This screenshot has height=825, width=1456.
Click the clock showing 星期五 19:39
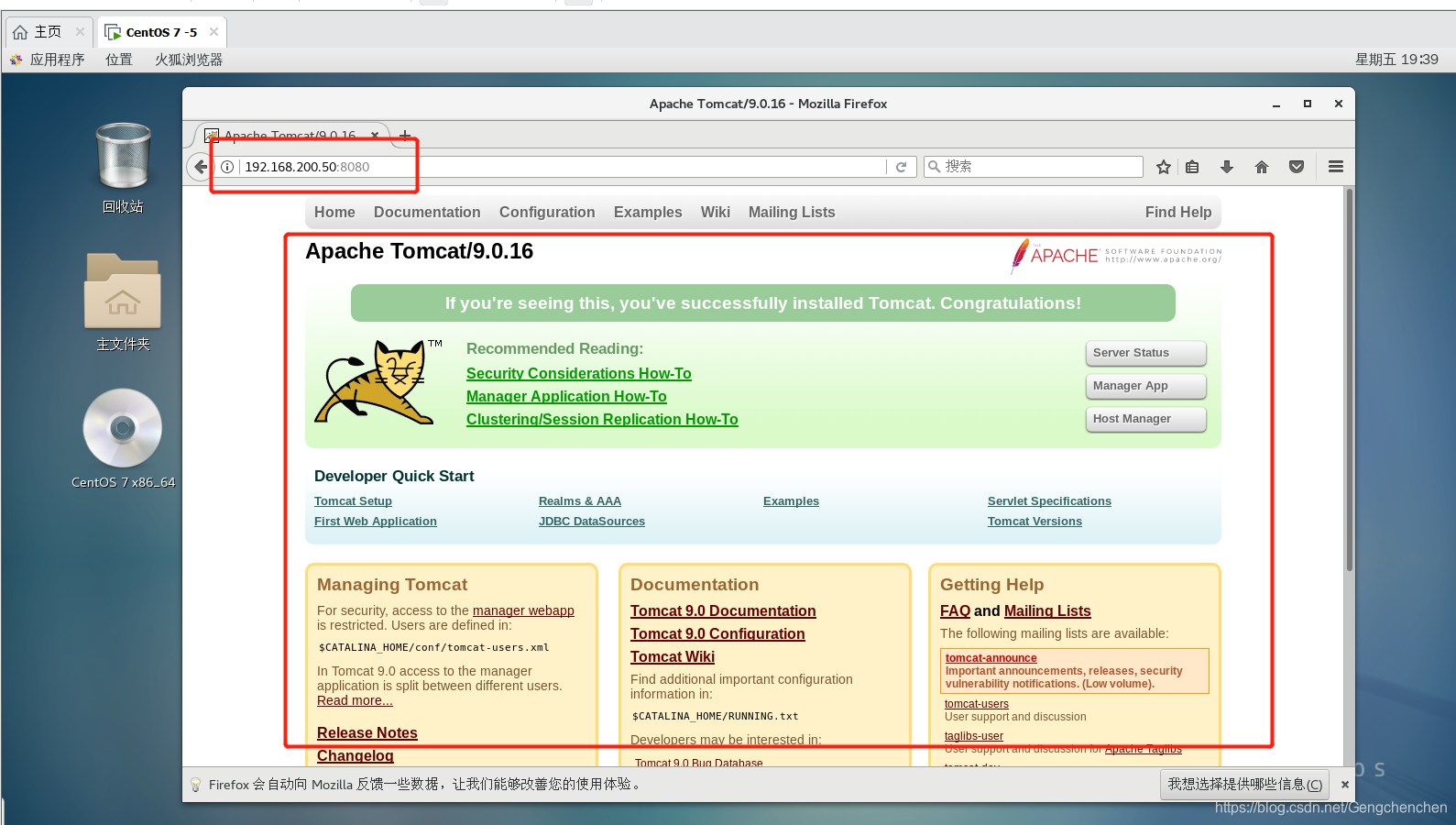click(x=1396, y=60)
